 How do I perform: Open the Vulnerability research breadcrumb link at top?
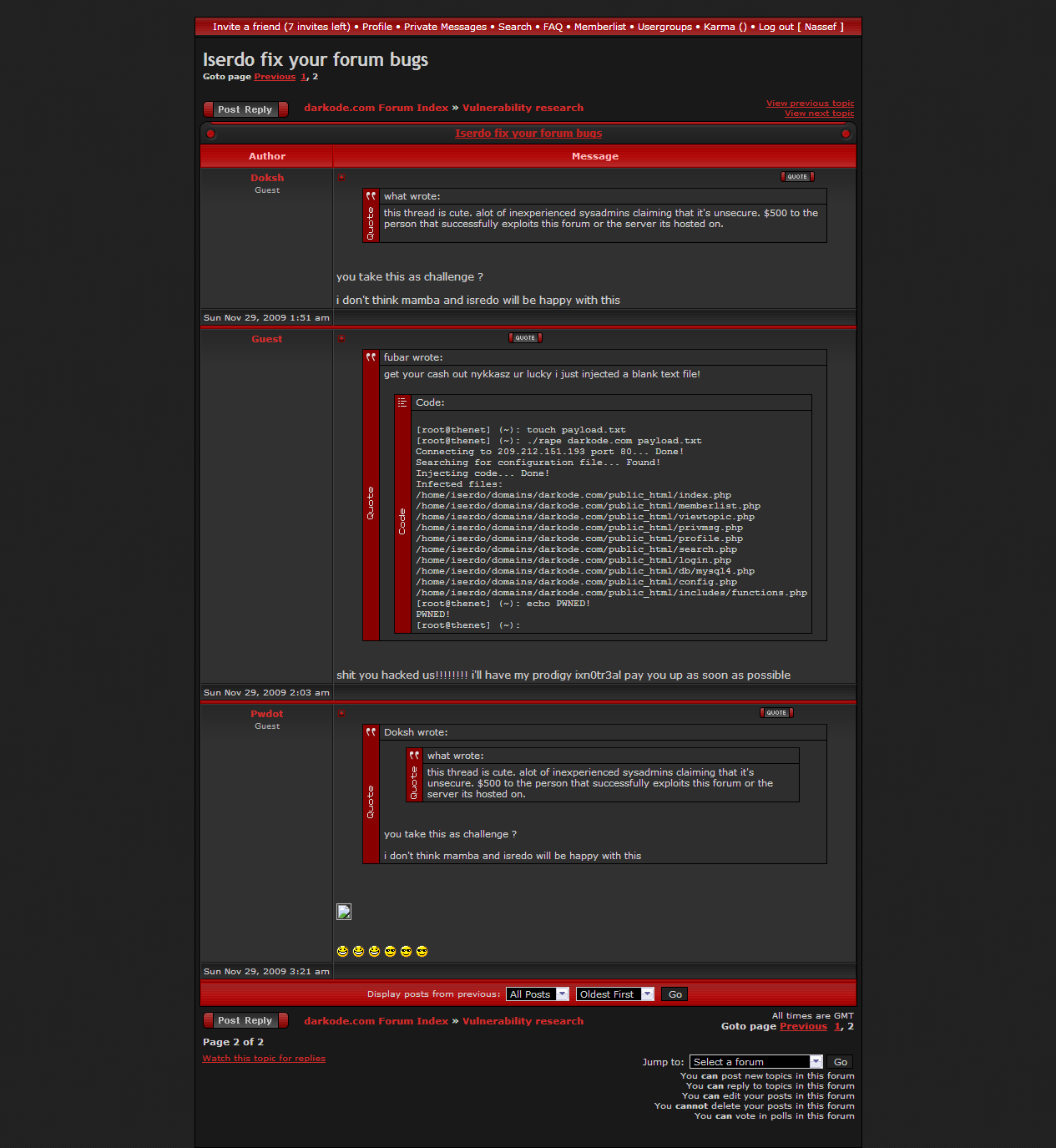click(x=523, y=108)
